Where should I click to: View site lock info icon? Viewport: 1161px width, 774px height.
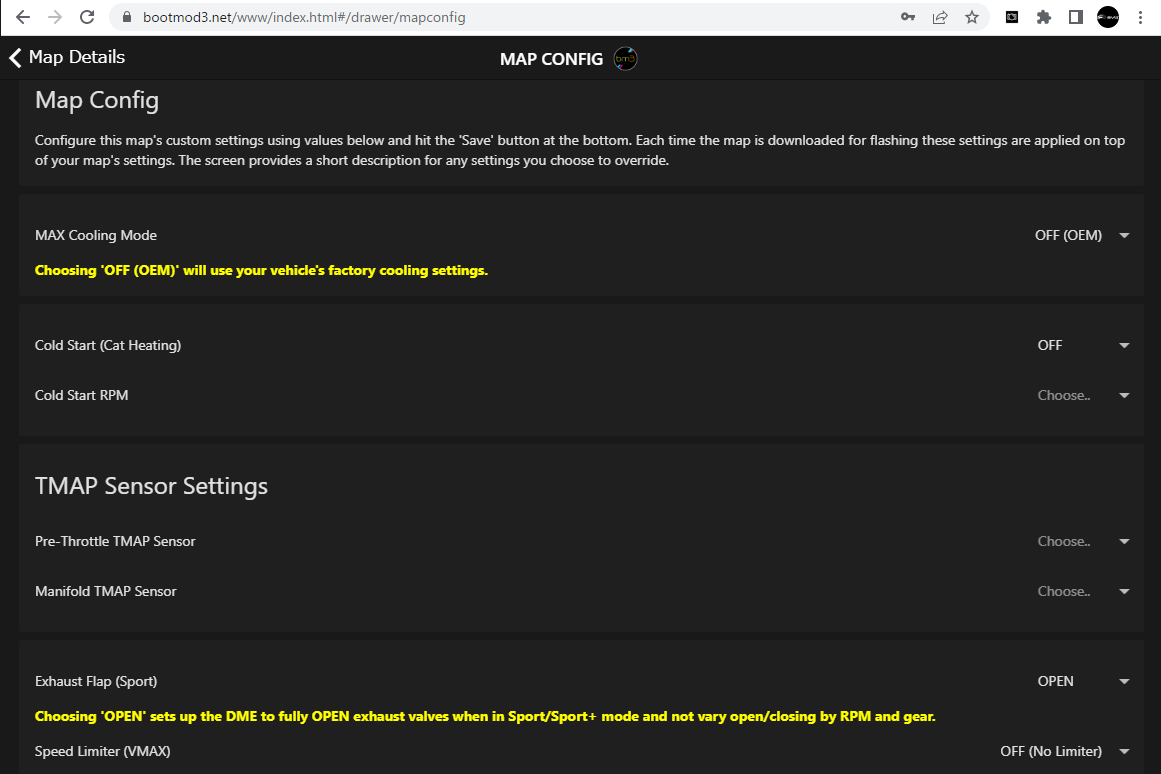(x=127, y=17)
